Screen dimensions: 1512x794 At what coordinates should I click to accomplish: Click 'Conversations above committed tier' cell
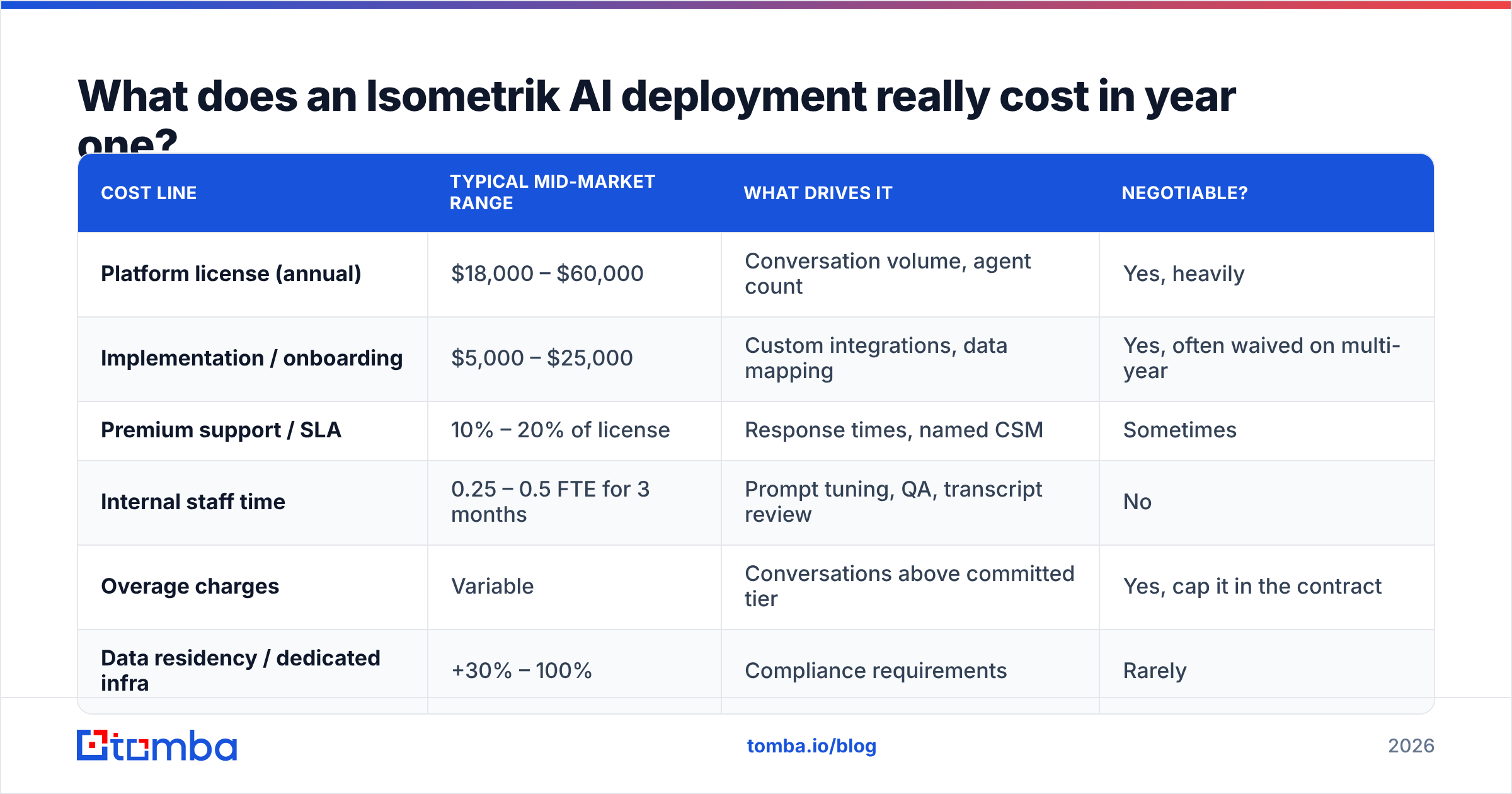(909, 586)
